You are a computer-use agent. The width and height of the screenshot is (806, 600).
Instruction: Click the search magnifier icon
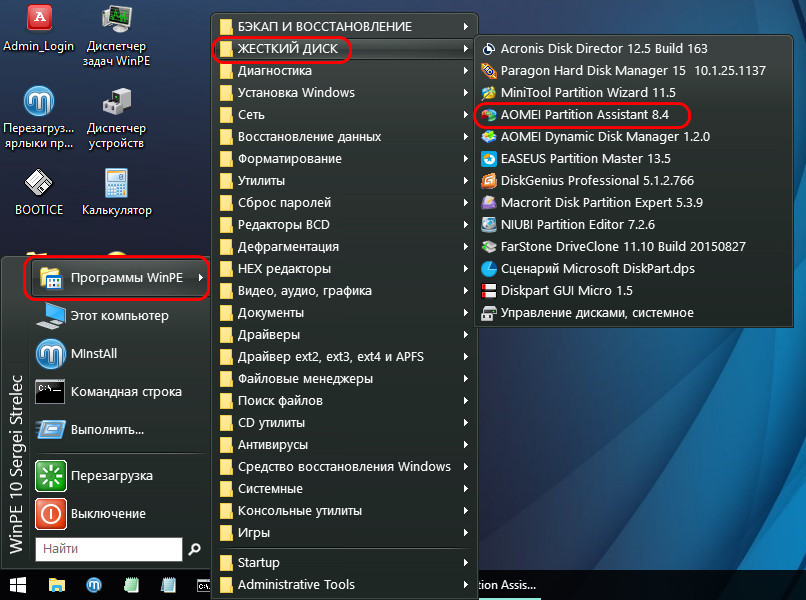194,549
